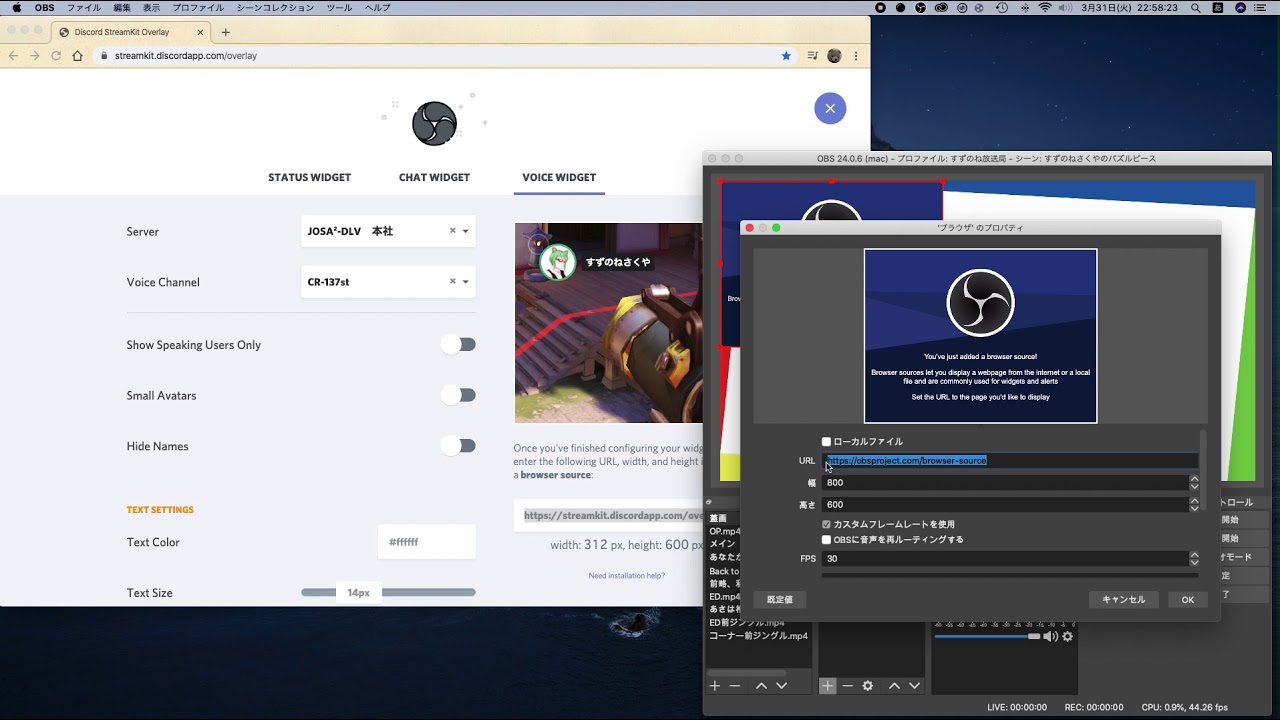Remove the source with the minus icon
1280x720 pixels.
click(x=848, y=686)
